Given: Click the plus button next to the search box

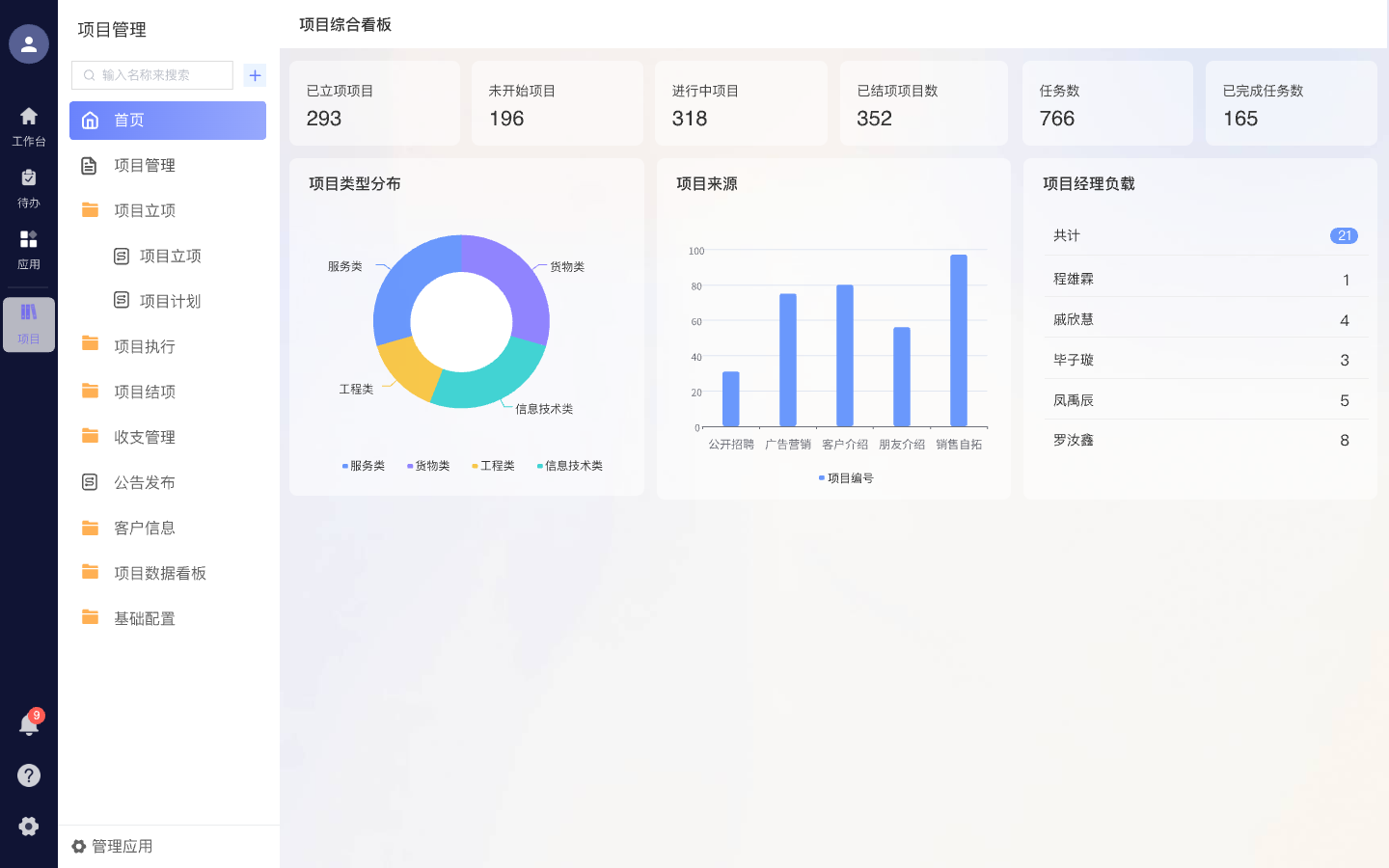Looking at the screenshot, I should pyautogui.click(x=255, y=74).
